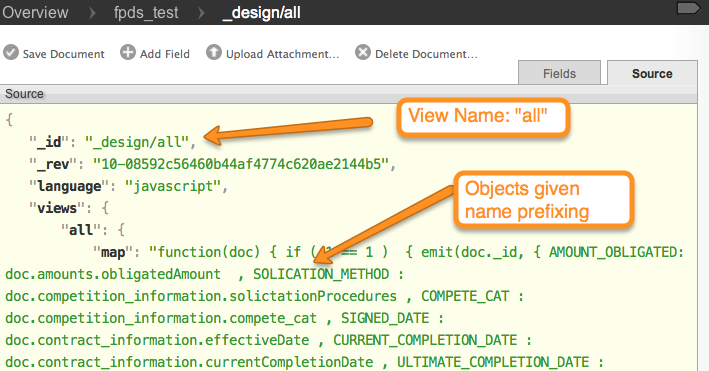Image resolution: width=709 pixels, height=371 pixels.
Task: Click doc.competition_information.compete_cat text
Action: point(161,318)
